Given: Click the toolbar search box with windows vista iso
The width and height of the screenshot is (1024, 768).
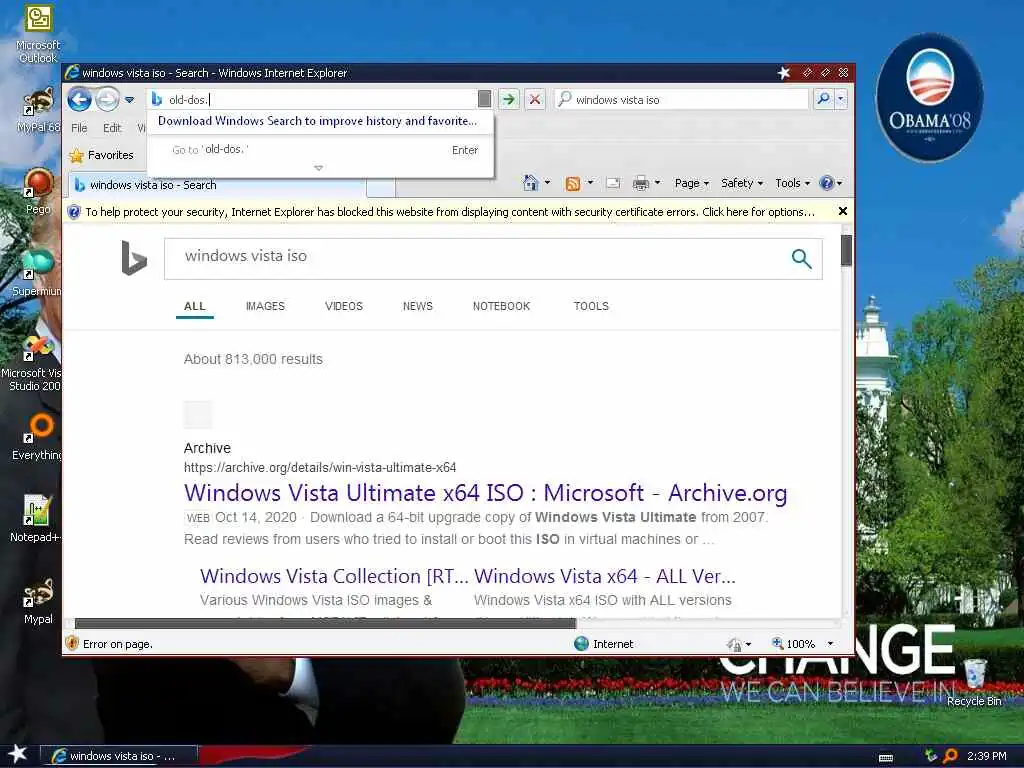Looking at the screenshot, I should click(681, 99).
